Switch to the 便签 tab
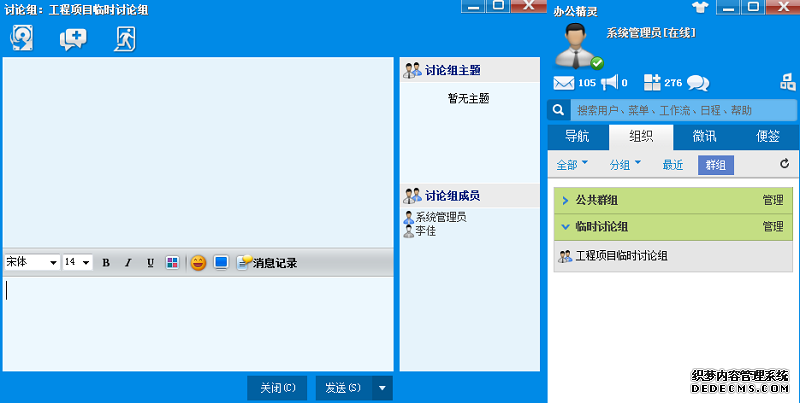Image resolution: width=800 pixels, height=403 pixels. point(767,137)
